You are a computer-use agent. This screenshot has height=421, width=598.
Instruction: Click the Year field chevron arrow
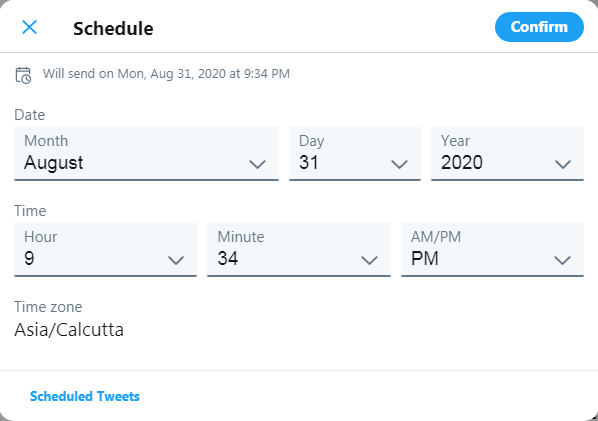(x=563, y=164)
